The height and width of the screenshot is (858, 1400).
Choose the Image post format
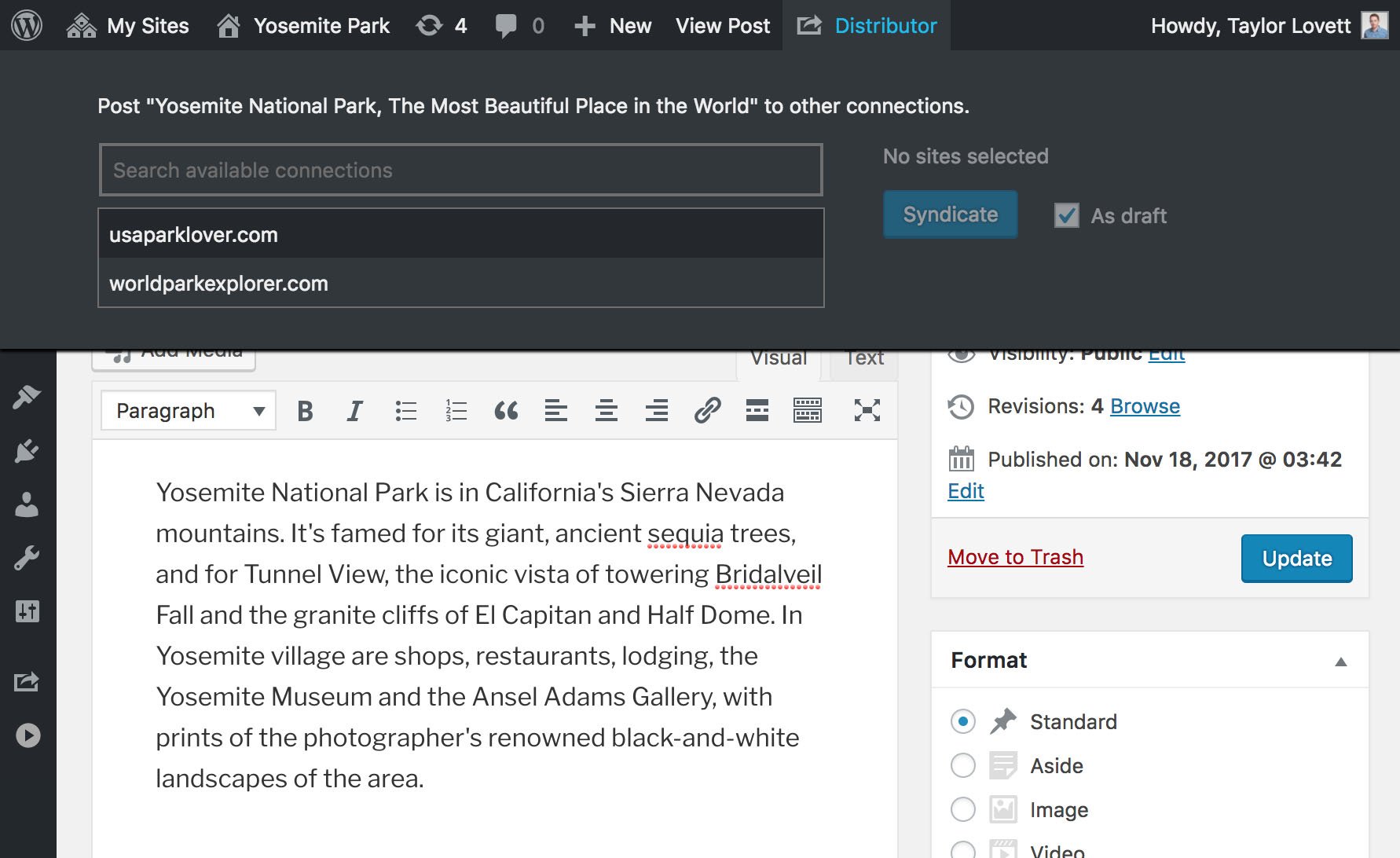click(963, 809)
